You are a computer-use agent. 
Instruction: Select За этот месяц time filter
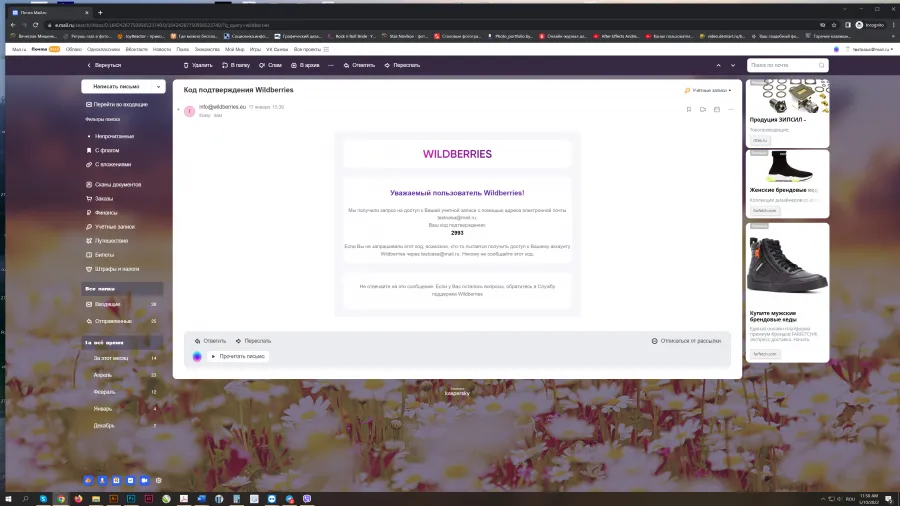click(122, 358)
